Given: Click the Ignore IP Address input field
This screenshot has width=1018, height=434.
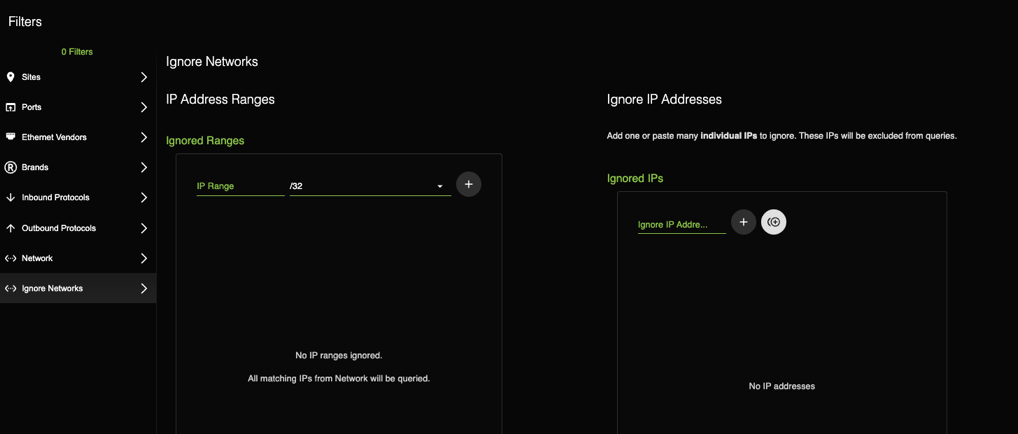Looking at the screenshot, I should coord(682,224).
